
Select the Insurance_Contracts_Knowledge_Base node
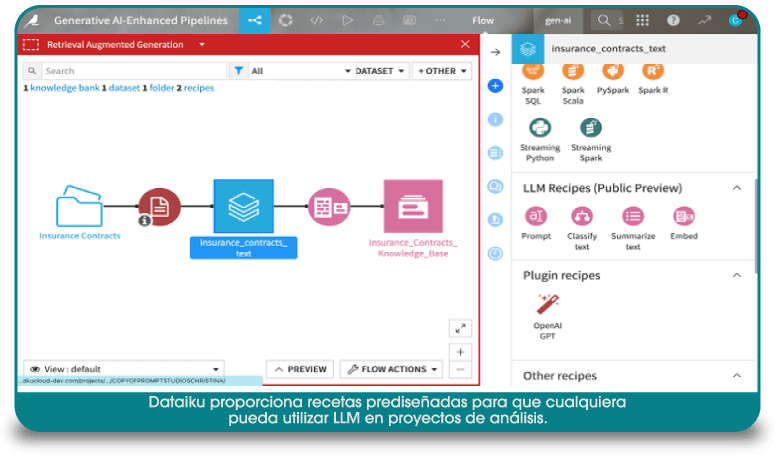[x=413, y=206]
